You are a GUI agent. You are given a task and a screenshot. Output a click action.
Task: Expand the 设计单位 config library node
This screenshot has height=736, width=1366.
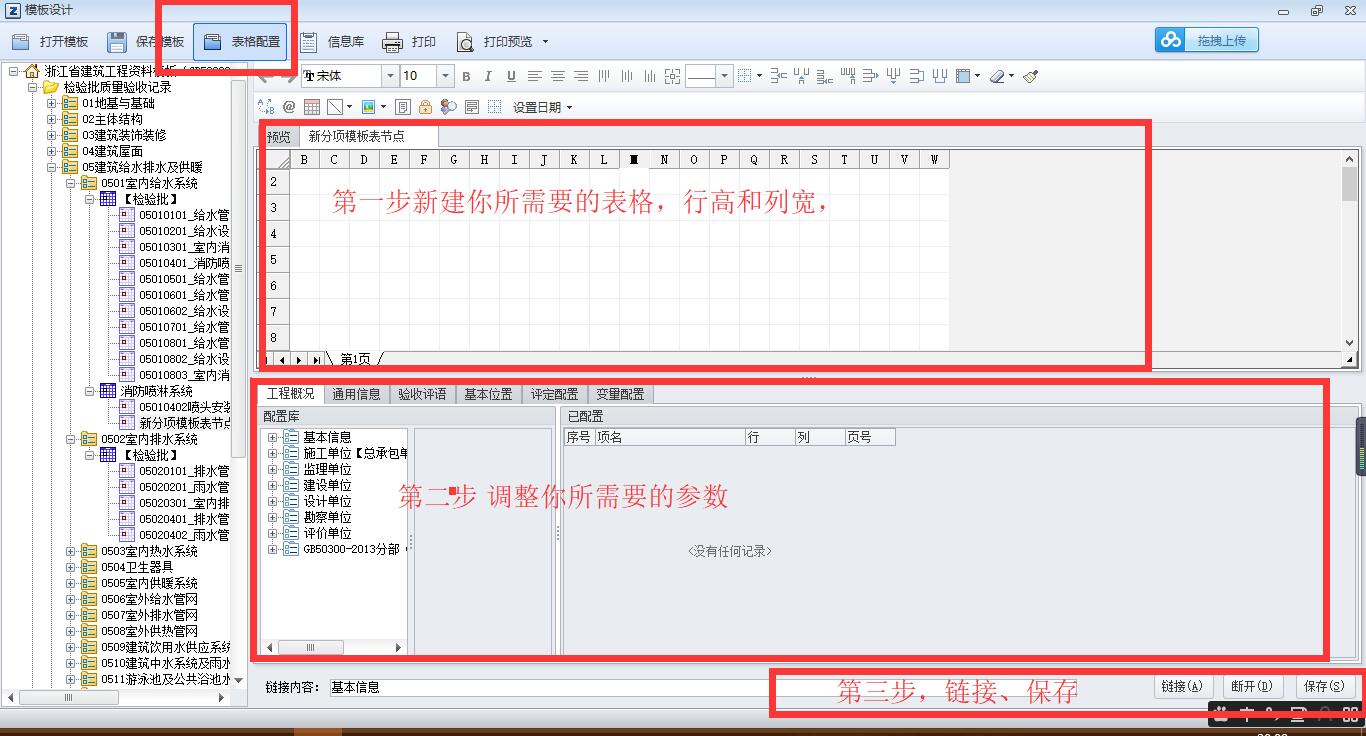click(273, 501)
